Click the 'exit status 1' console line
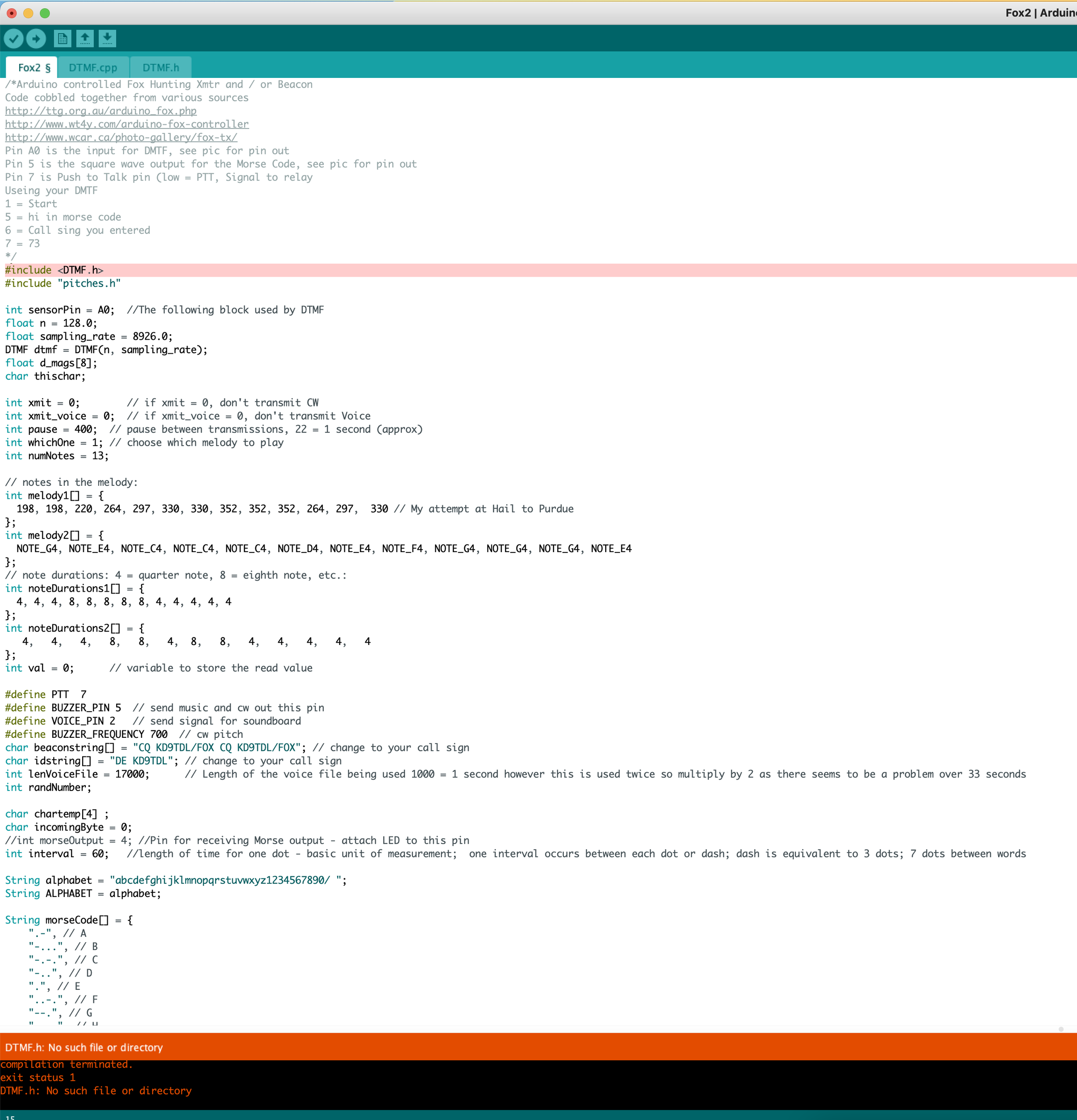The image size is (1077, 1120). click(38, 1077)
